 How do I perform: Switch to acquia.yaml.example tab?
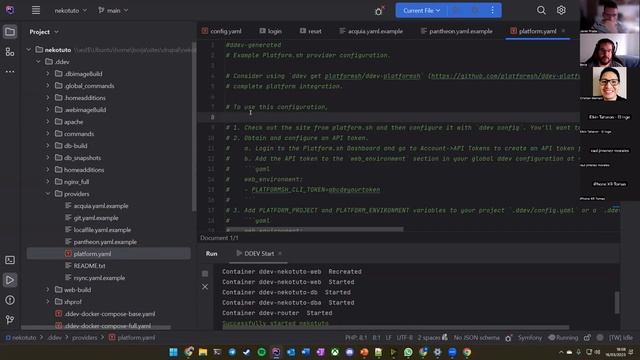click(371, 31)
